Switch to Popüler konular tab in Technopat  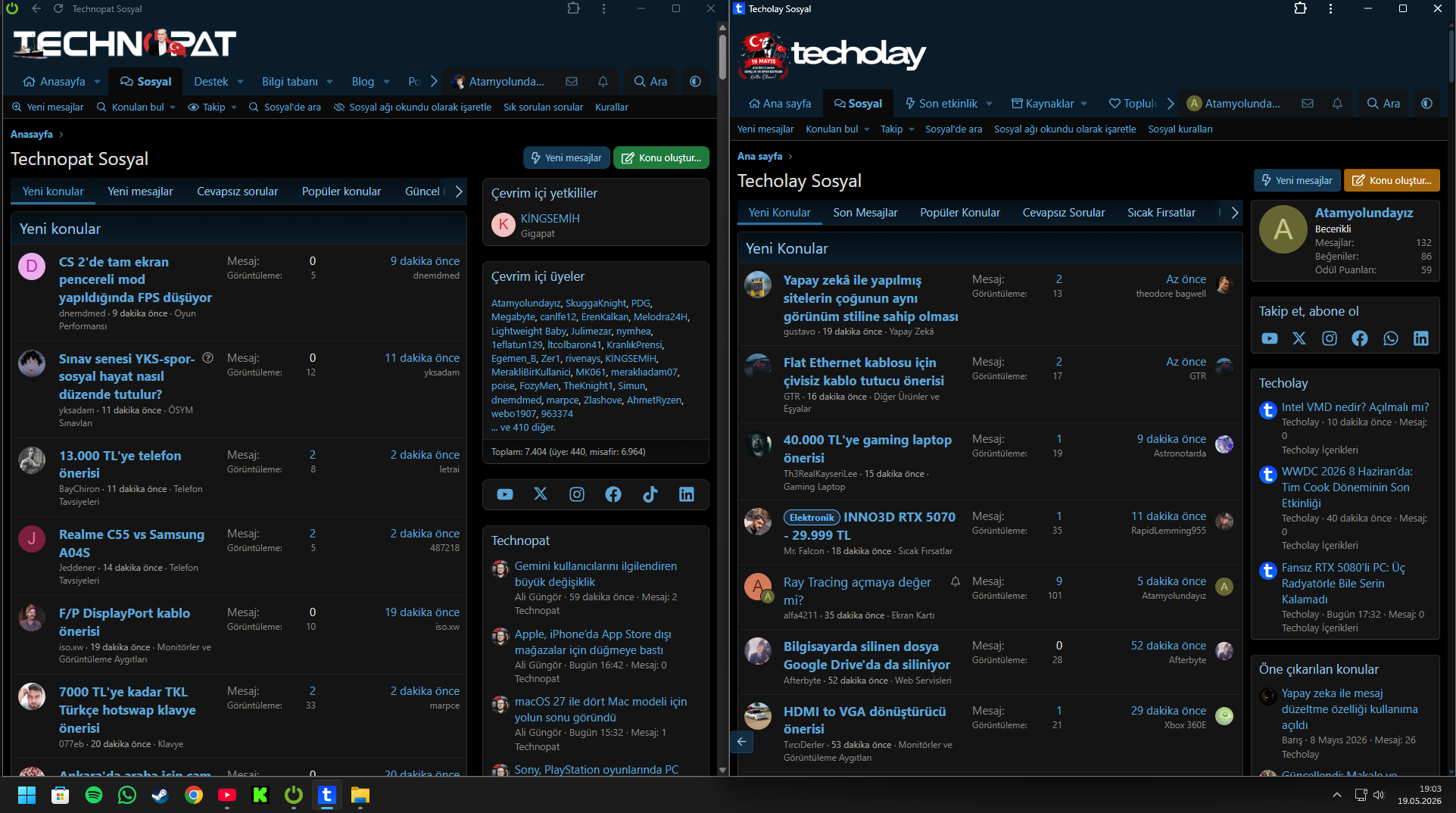click(341, 192)
